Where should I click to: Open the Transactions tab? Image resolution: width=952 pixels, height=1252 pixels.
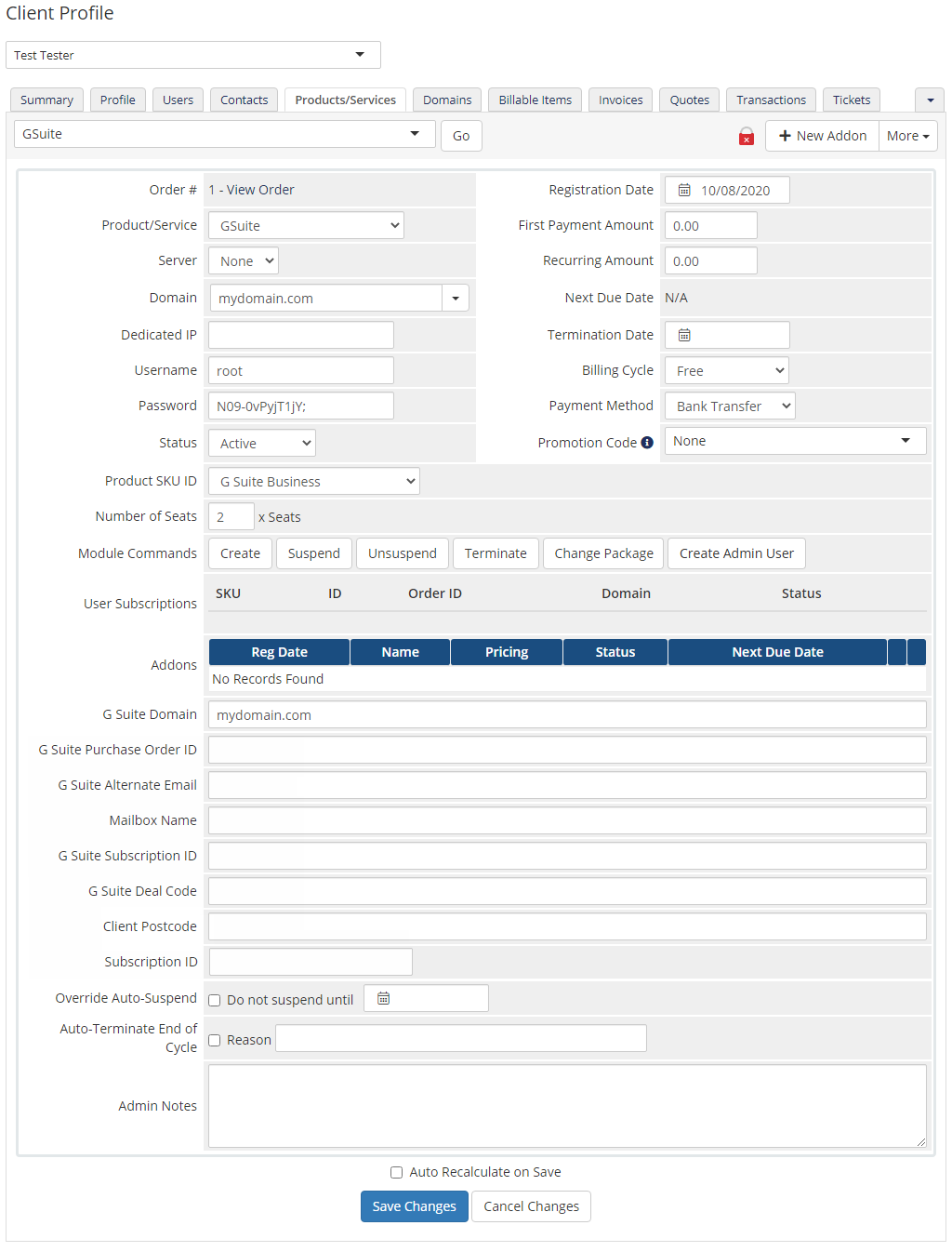(x=772, y=100)
